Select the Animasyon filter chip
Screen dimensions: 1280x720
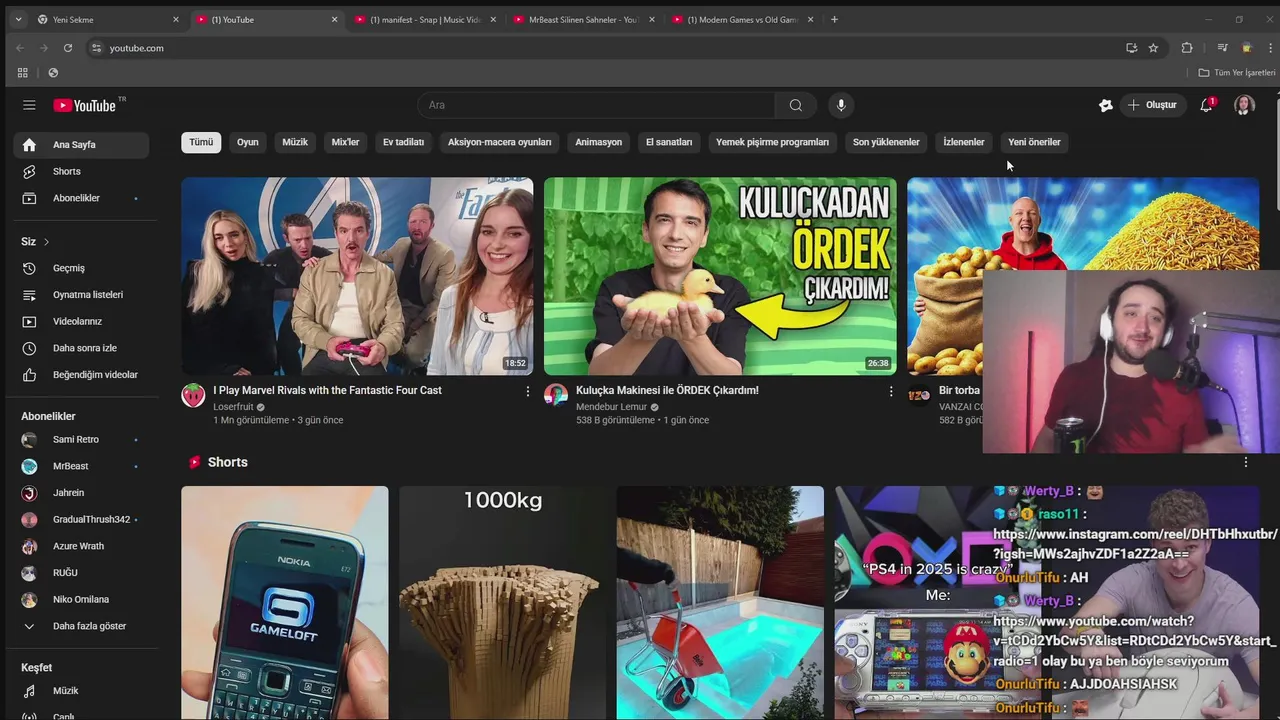pos(599,142)
